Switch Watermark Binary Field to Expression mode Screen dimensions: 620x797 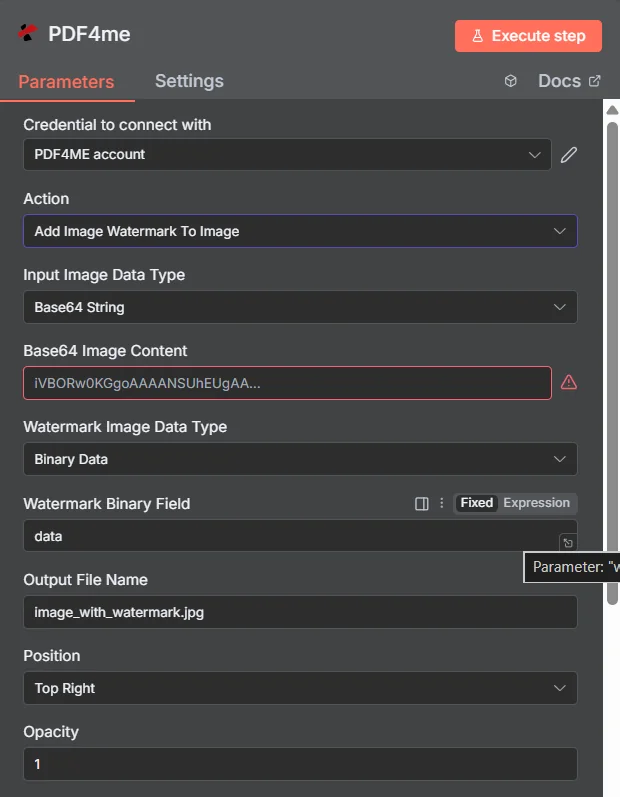click(536, 503)
